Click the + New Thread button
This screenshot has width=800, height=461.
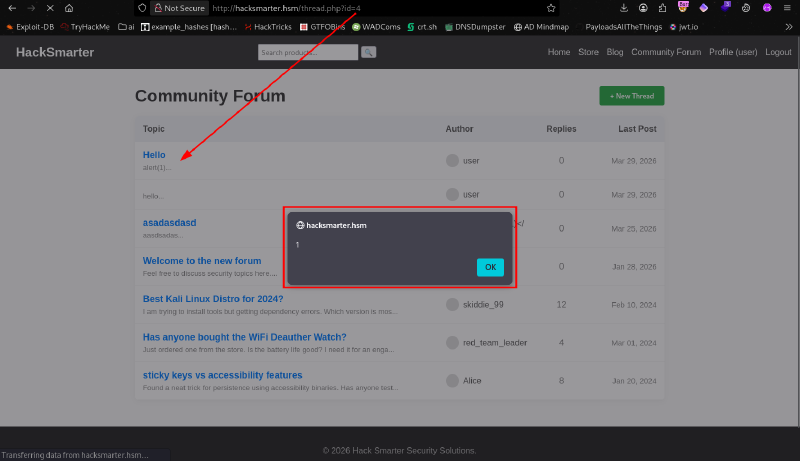click(632, 96)
